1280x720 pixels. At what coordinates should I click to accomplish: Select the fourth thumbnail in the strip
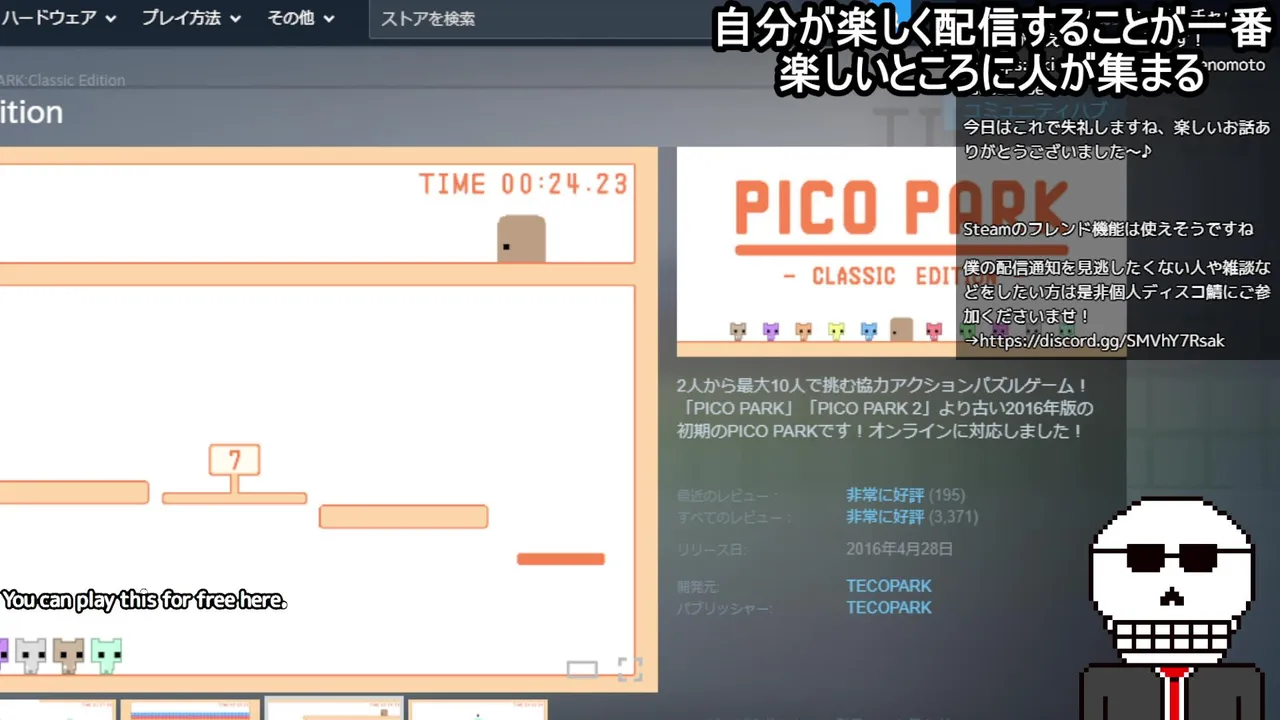click(x=478, y=709)
